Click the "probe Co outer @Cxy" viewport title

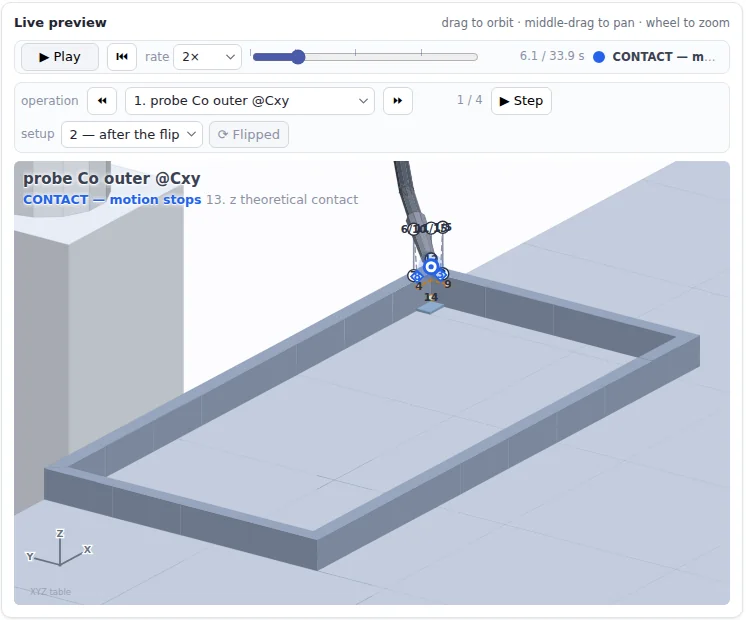(x=112, y=178)
